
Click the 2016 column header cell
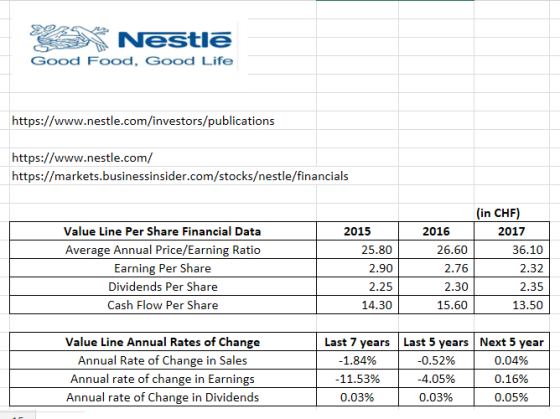click(436, 231)
